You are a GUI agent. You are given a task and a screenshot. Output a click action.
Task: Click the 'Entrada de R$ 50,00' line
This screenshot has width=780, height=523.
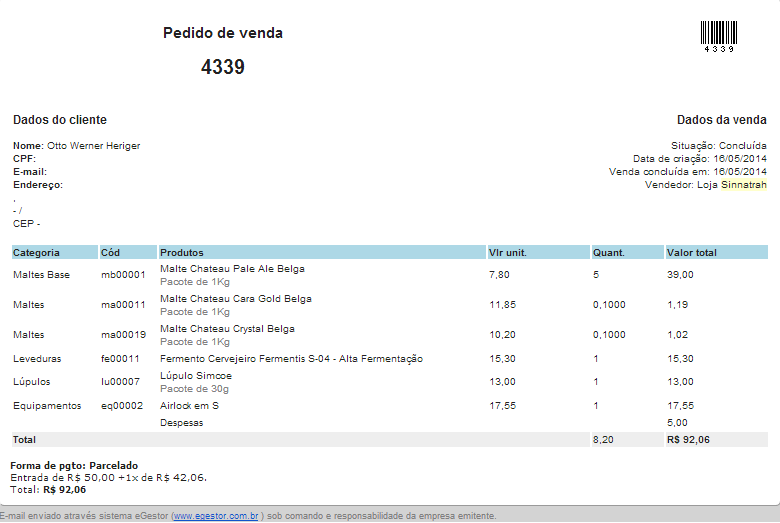pos(108,478)
